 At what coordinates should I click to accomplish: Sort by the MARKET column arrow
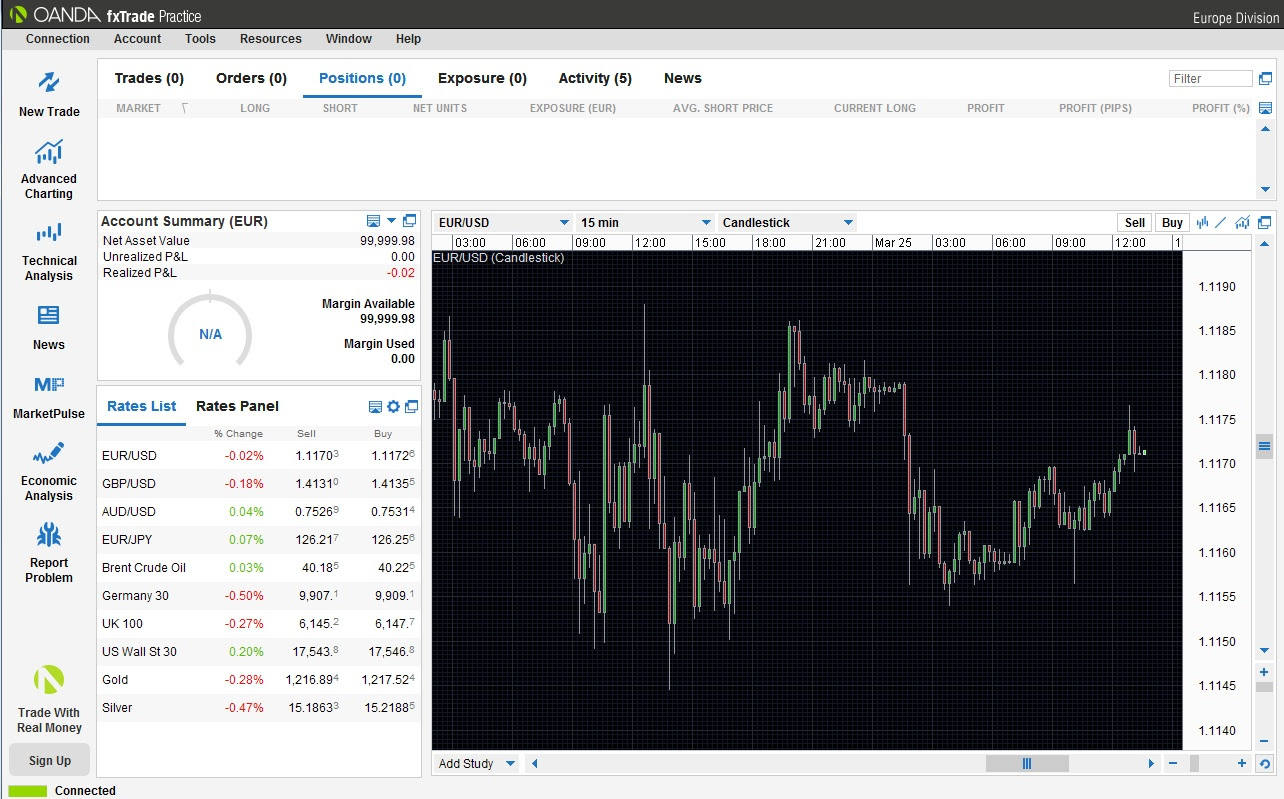click(184, 108)
